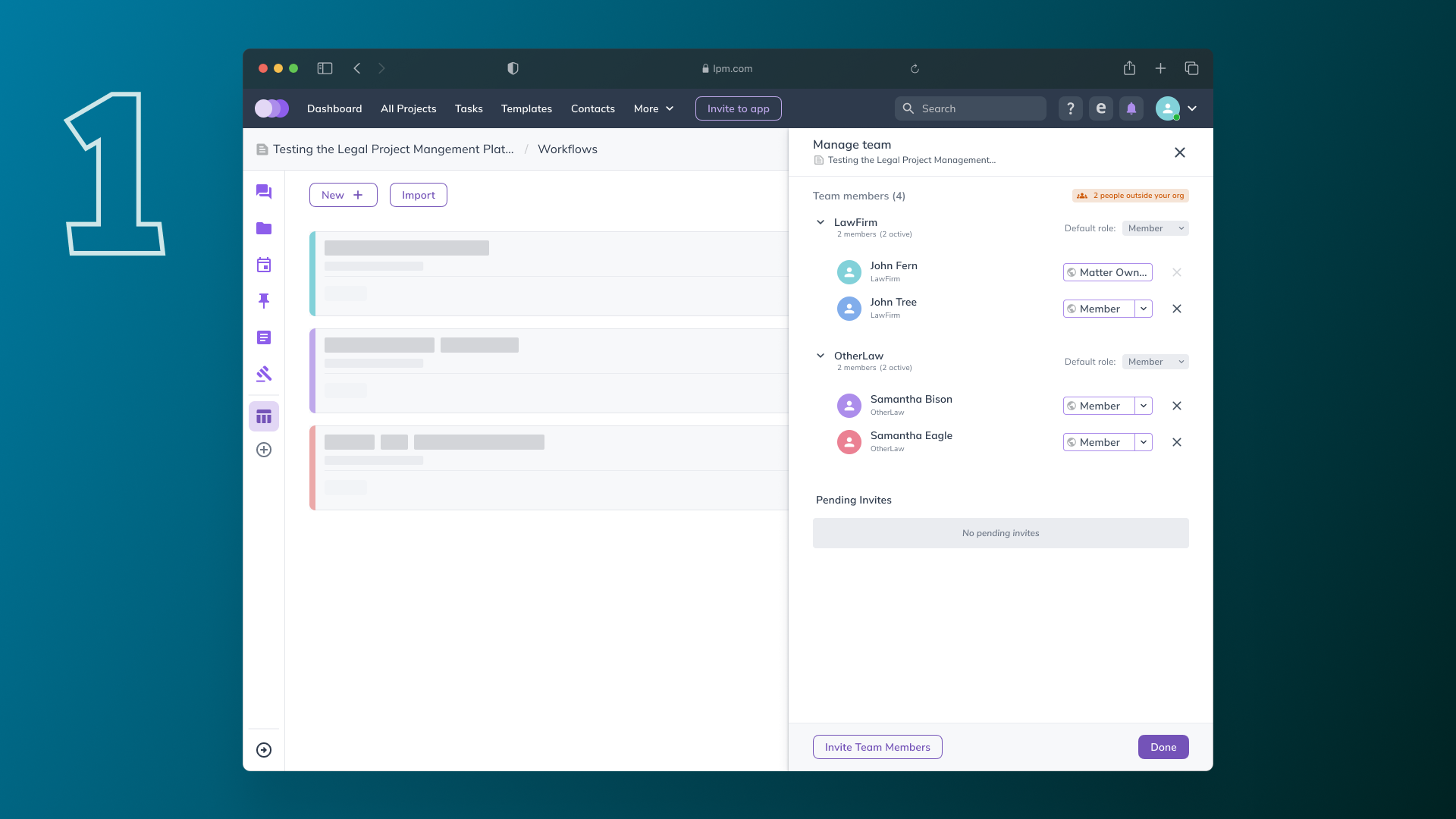This screenshot has height=819, width=1456.
Task: Open Samantha Eagle's role dropdown arrow
Action: tap(1144, 442)
